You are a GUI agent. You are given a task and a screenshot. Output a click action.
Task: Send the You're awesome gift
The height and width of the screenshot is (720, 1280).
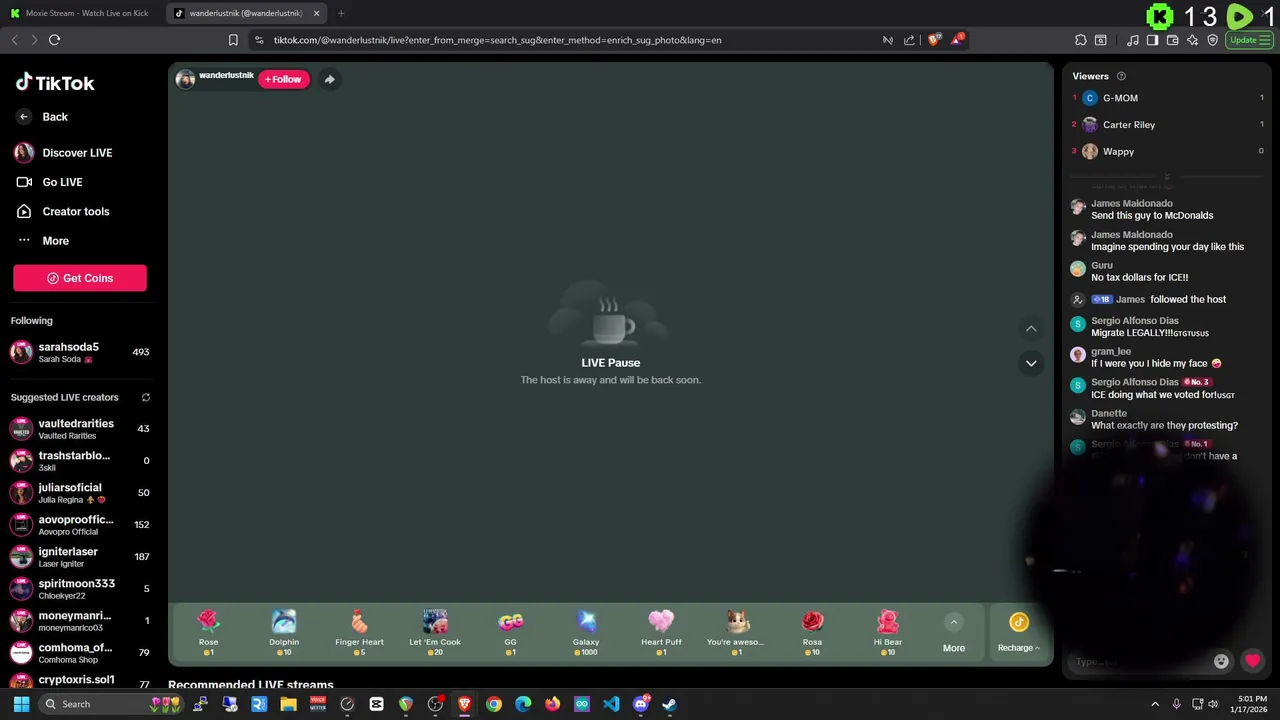click(x=737, y=632)
